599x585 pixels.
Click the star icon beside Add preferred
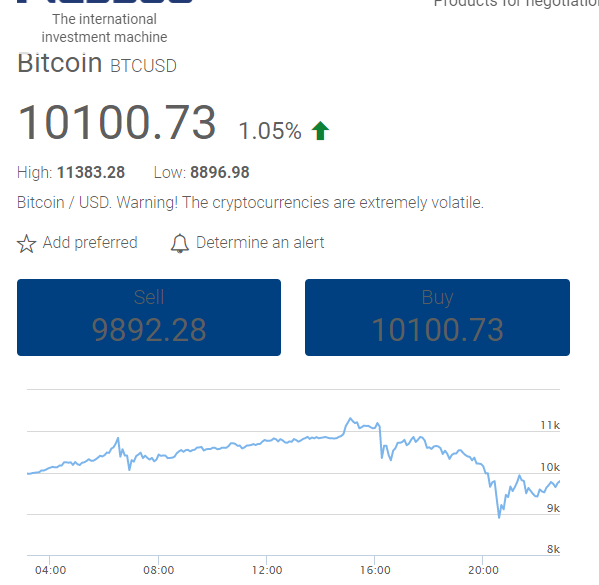coord(26,243)
